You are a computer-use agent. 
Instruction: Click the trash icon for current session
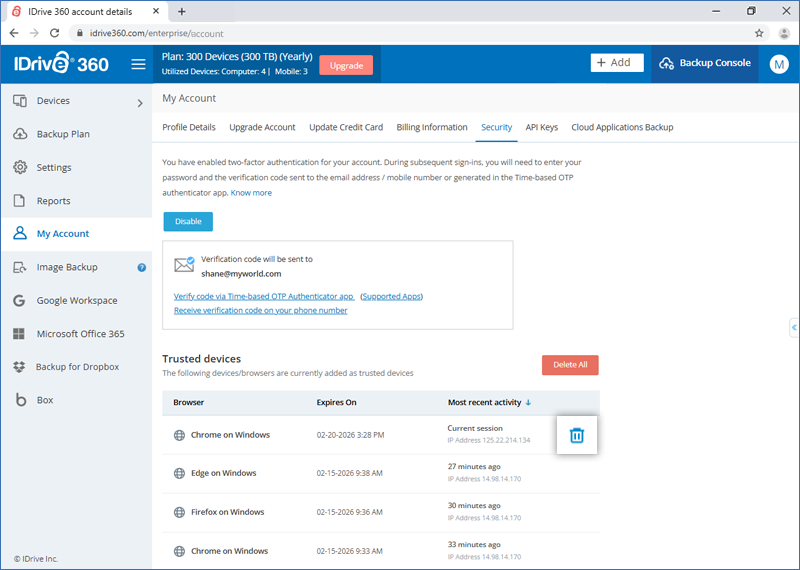click(x=576, y=435)
